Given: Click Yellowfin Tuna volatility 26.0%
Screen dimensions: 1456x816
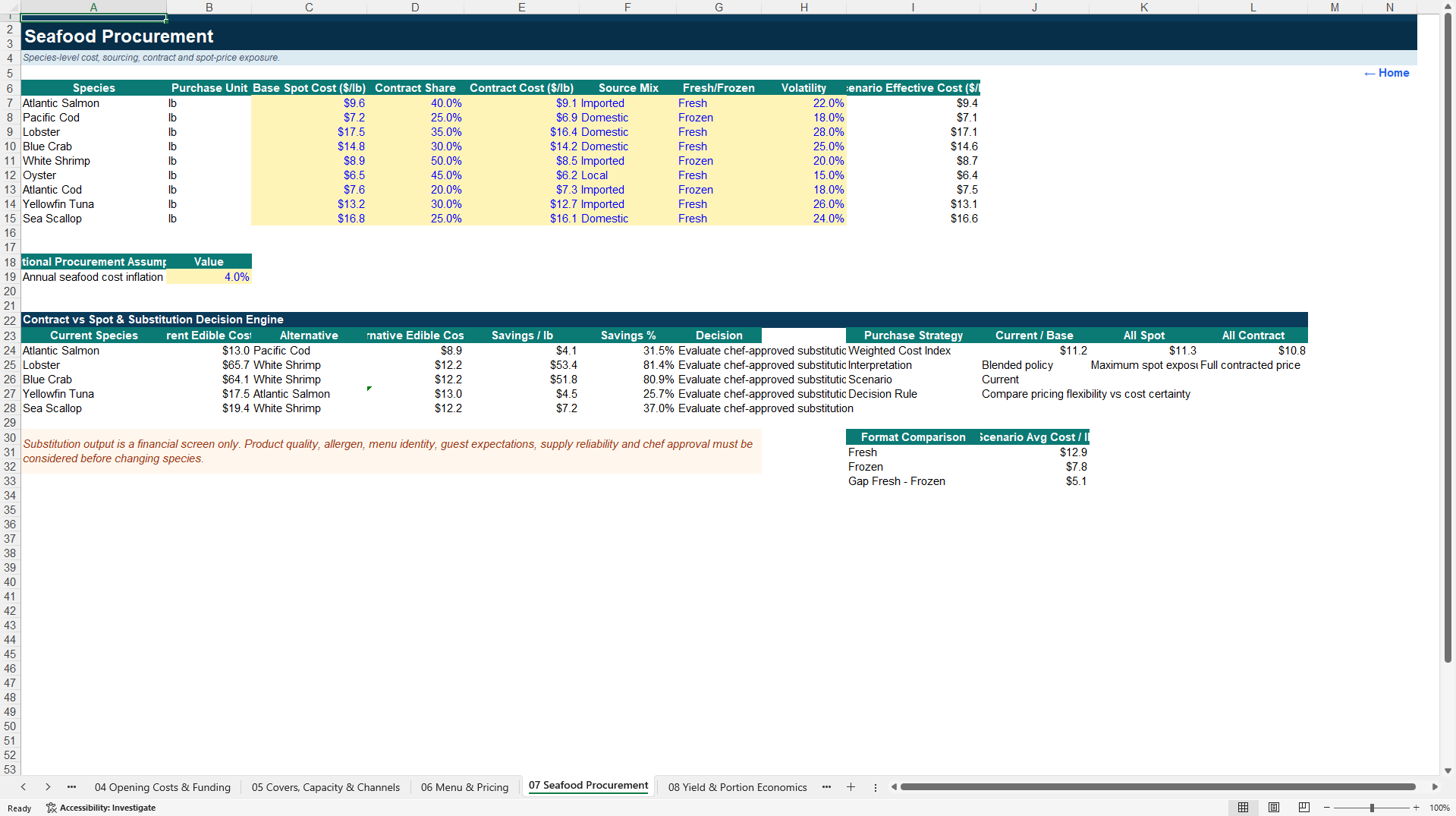Looking at the screenshot, I should (803, 204).
